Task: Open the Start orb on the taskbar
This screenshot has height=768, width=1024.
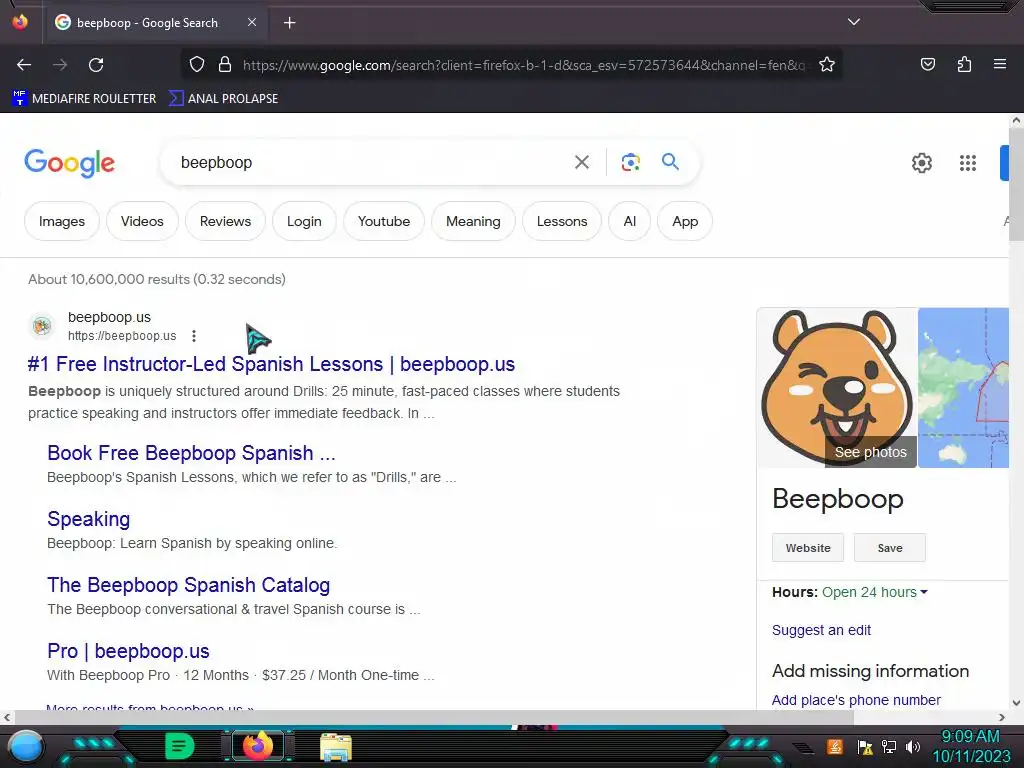Action: (26, 746)
